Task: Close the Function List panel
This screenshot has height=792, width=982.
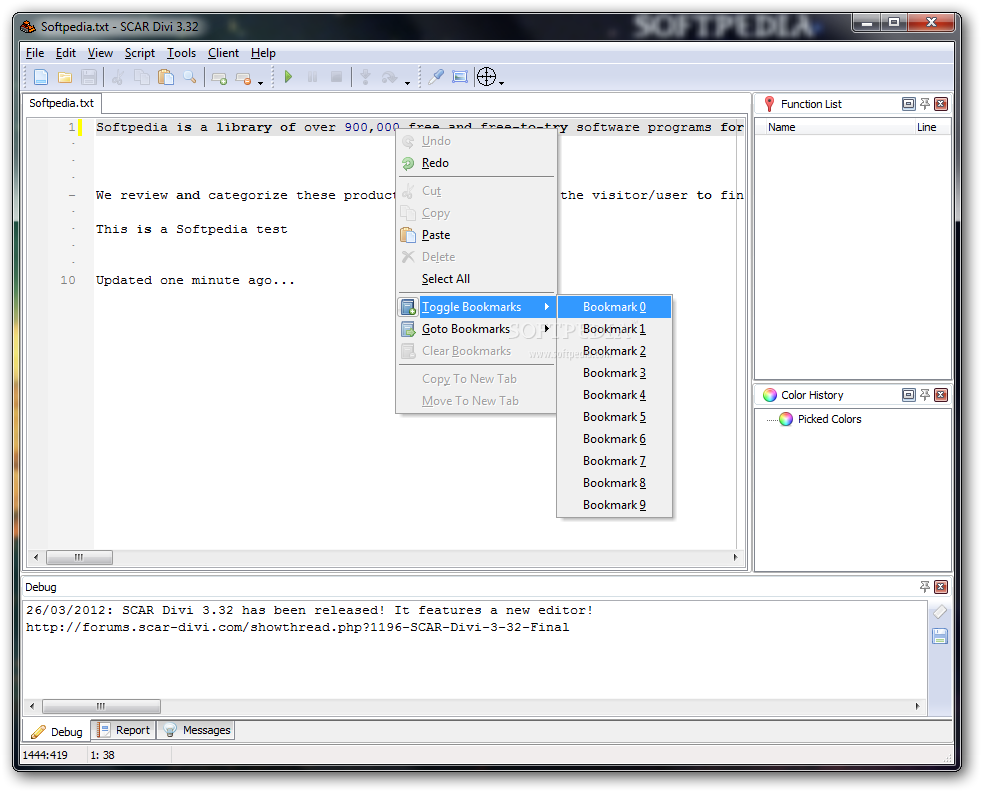Action: click(x=941, y=104)
